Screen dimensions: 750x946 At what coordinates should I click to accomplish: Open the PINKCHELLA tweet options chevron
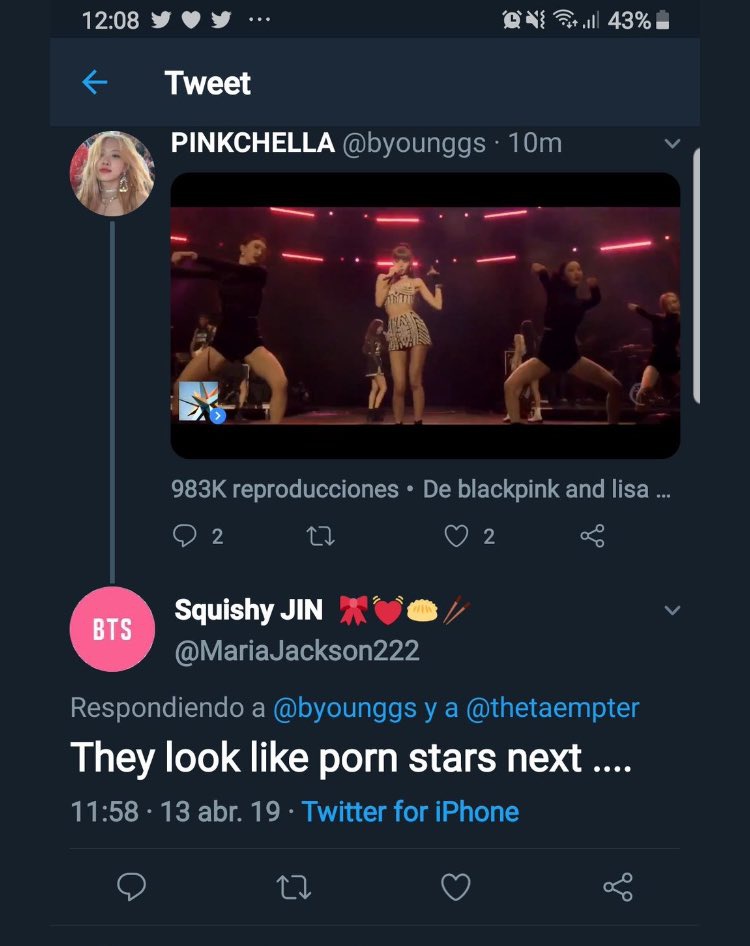pyautogui.click(x=673, y=144)
